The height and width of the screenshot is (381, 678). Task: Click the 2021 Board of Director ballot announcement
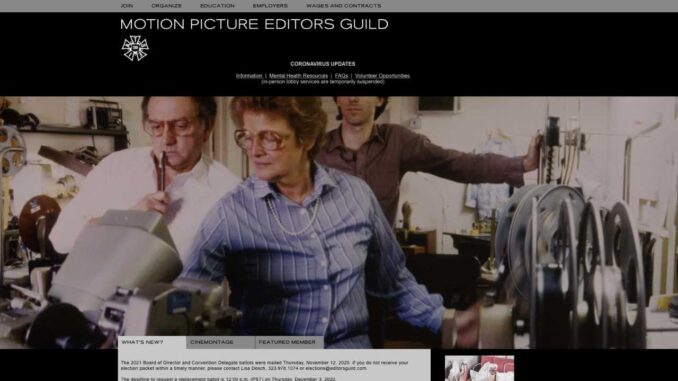265,365
